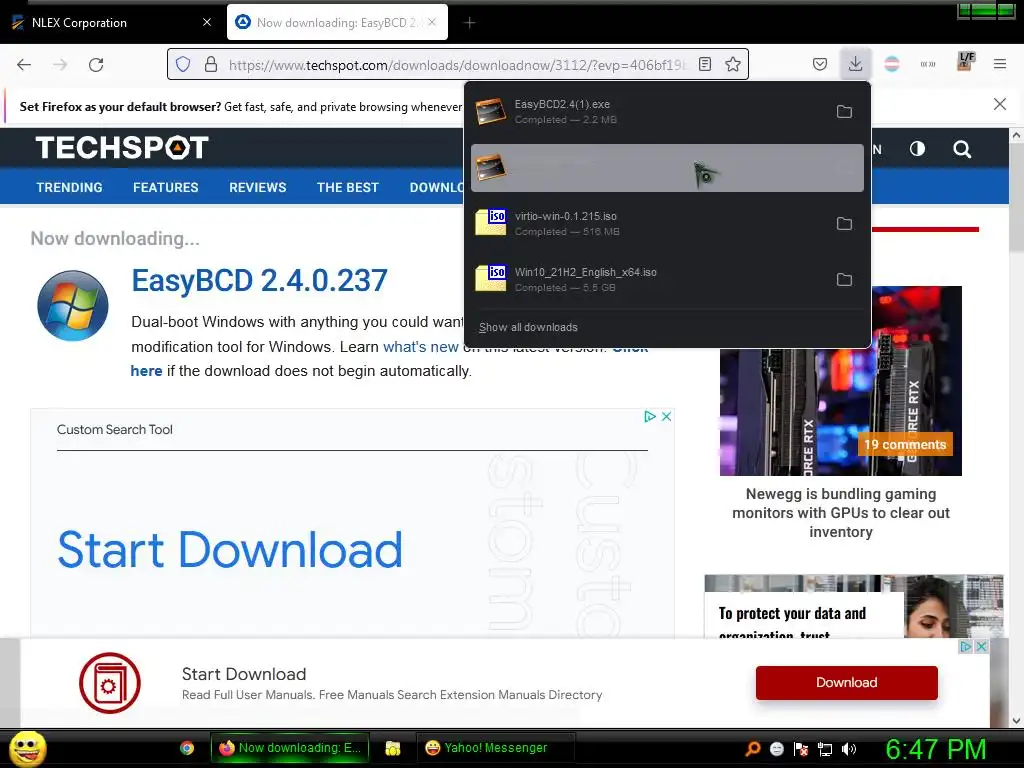Click the page scrollbar up arrow
The width and height of the screenshot is (1024, 768).
point(1016,135)
